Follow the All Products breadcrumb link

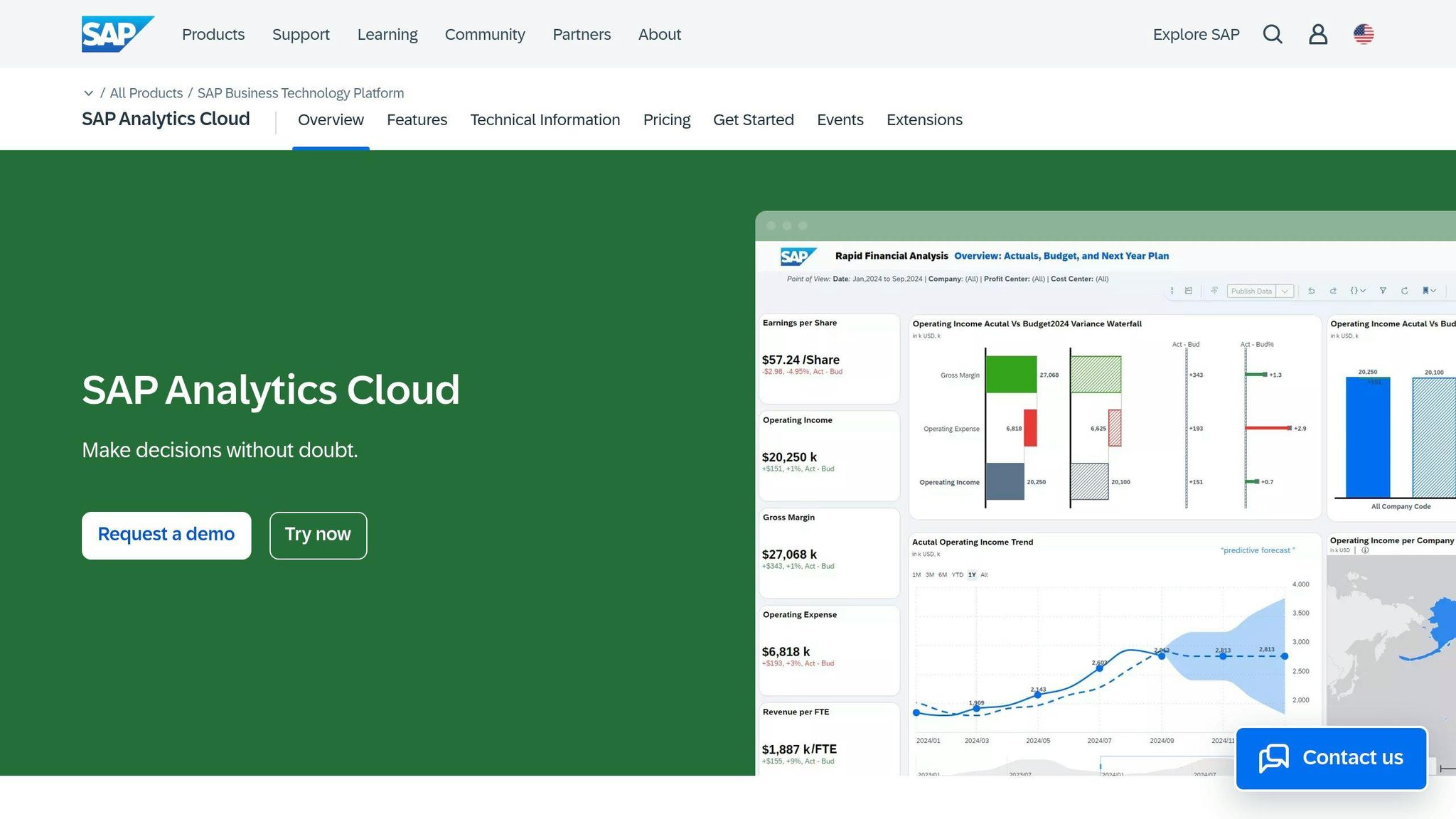146,93
